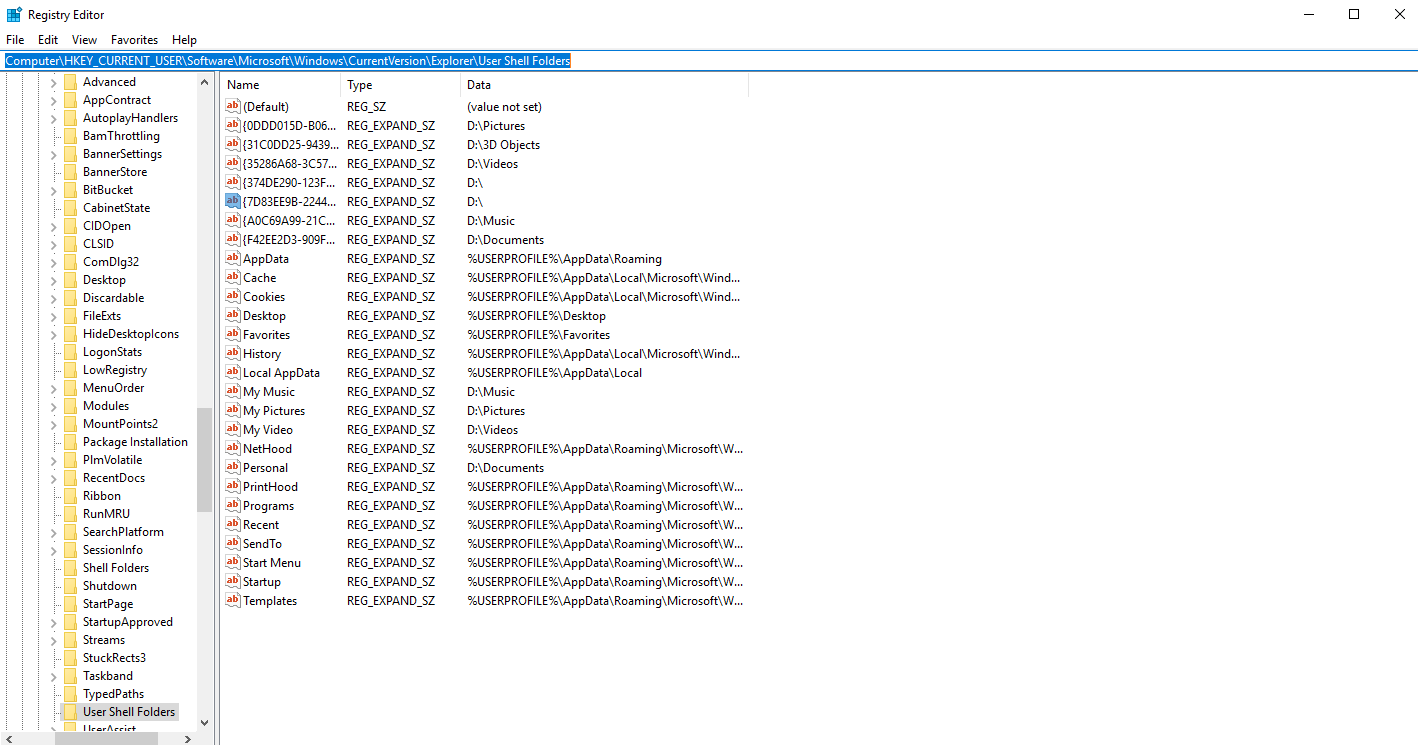Click the string icon of the (Default) value

tap(233, 106)
